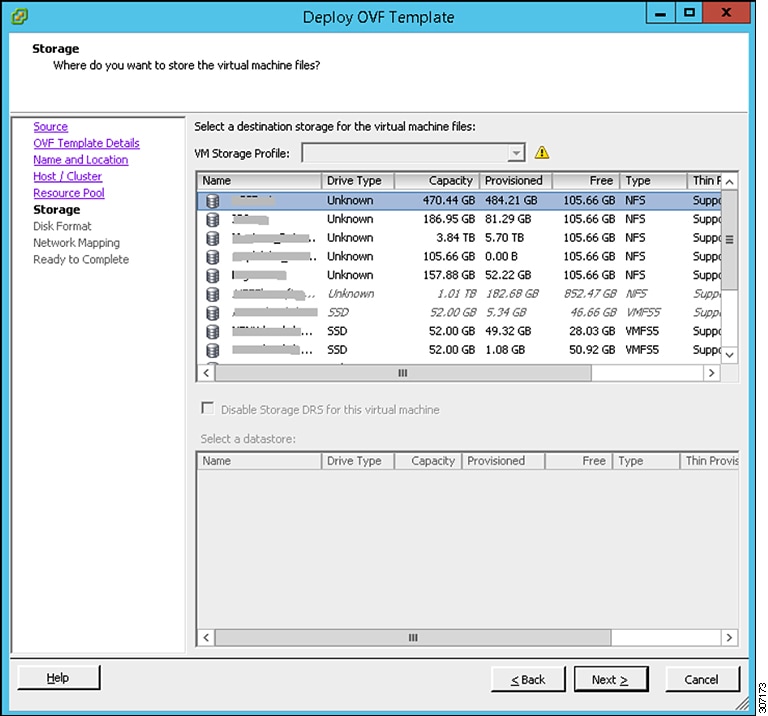768x716 pixels.
Task: Click datastore icon in 470.44 GB row
Action: click(213, 201)
